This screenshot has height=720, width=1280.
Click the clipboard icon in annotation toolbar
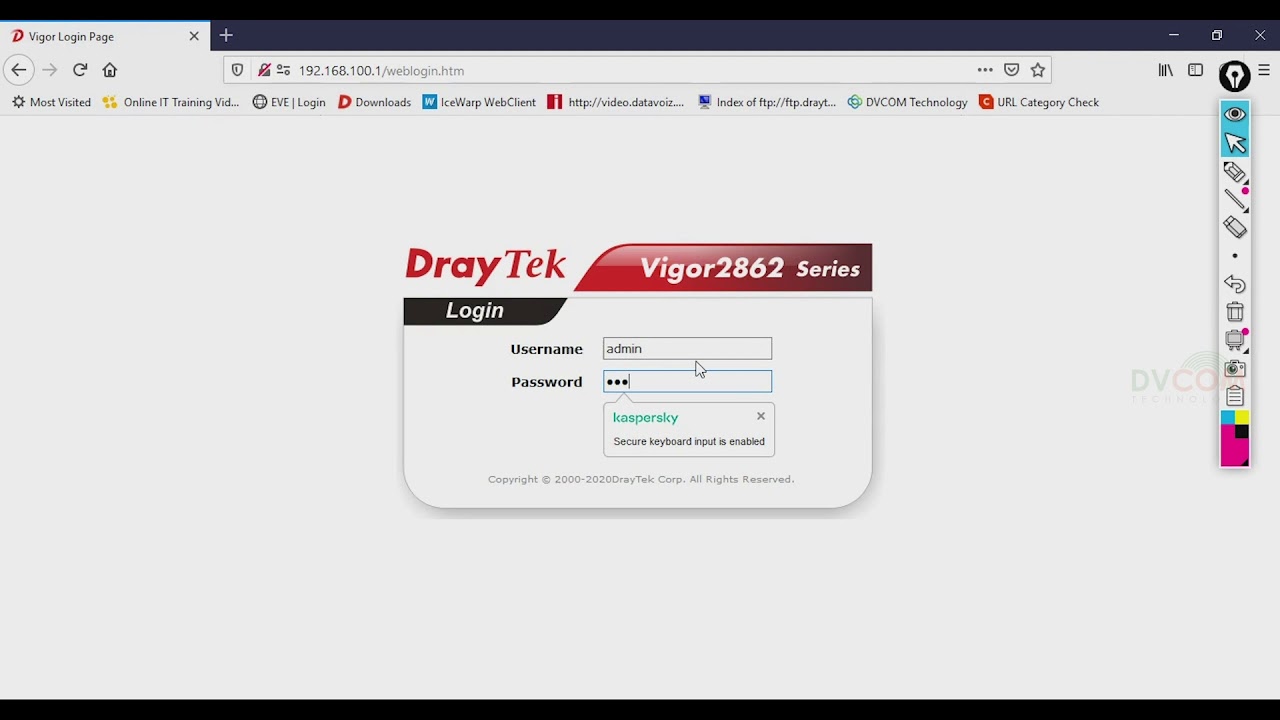pos(1235,396)
